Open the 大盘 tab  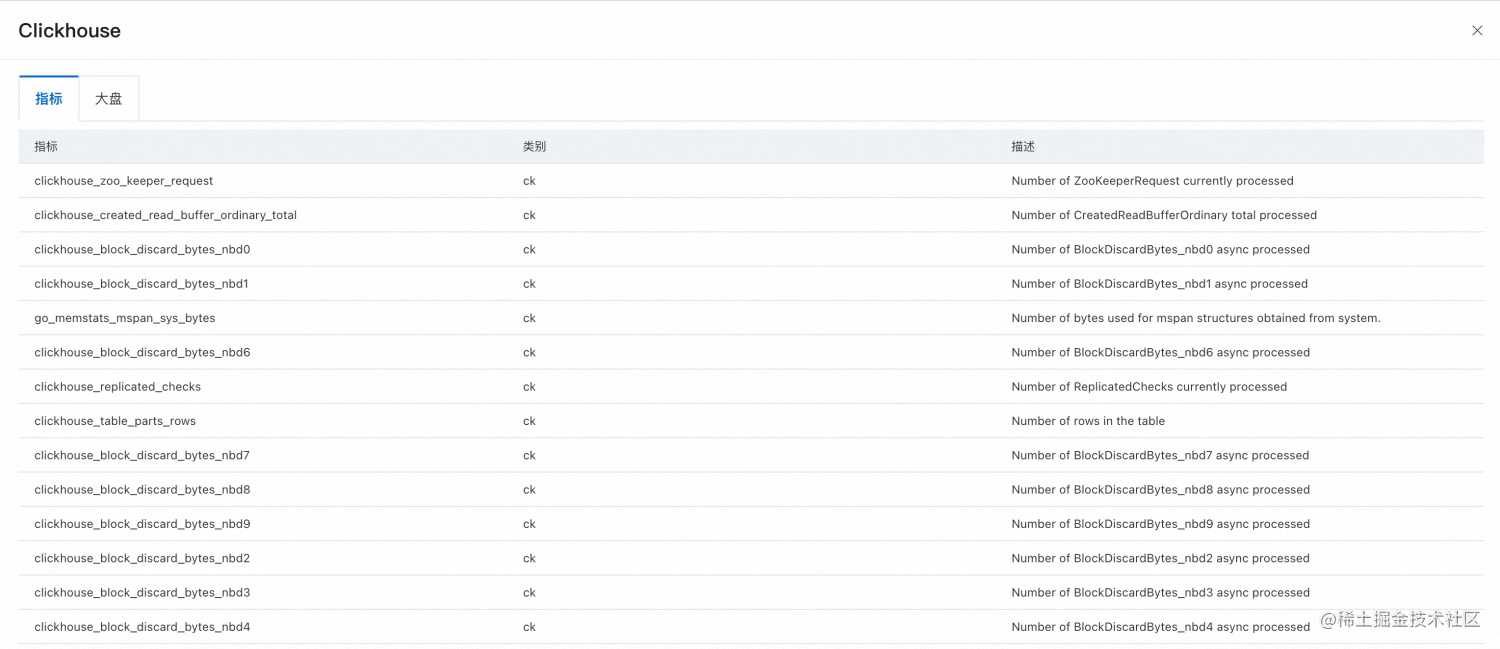pos(109,99)
